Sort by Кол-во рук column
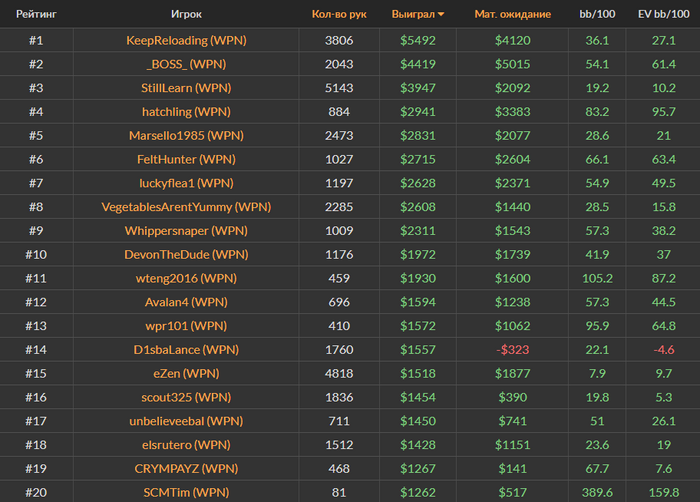The height and width of the screenshot is (502, 700). click(x=339, y=15)
